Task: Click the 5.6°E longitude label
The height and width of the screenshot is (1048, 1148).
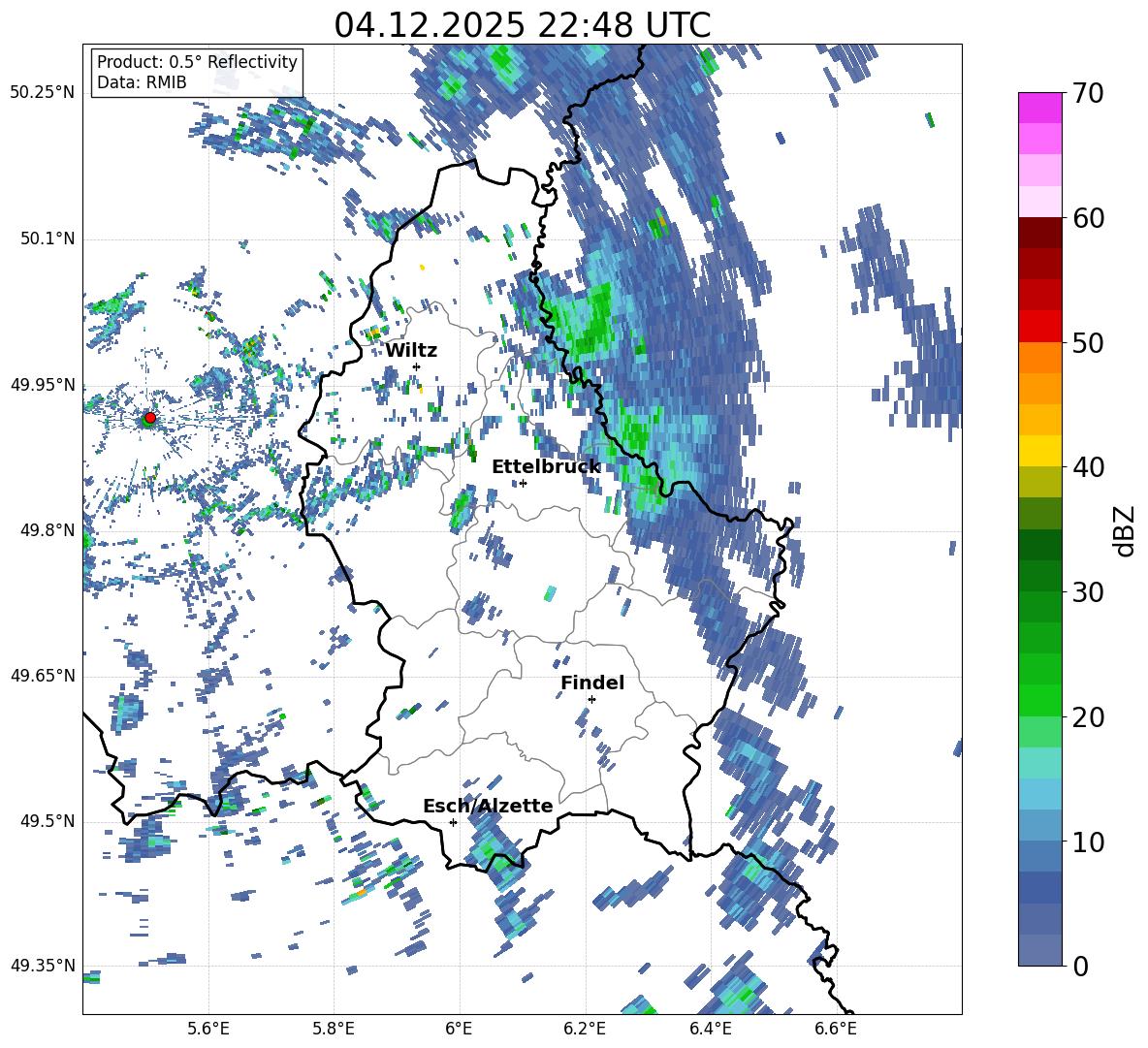Action: pyautogui.click(x=208, y=1030)
